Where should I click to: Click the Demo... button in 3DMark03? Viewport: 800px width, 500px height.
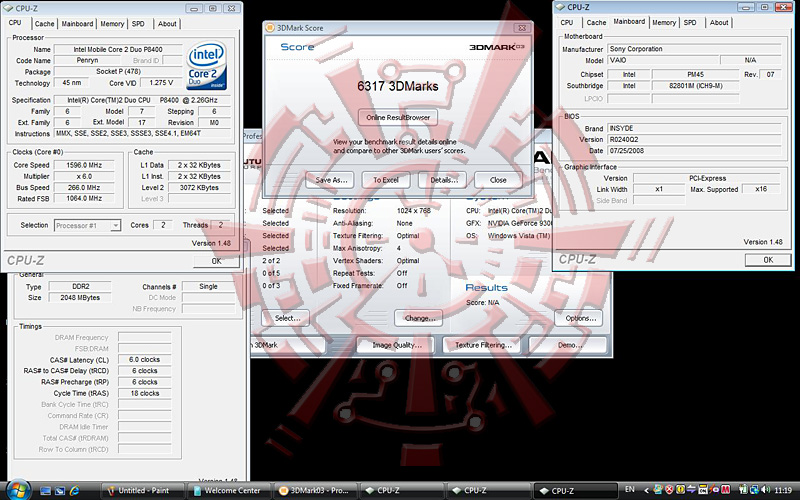tap(569, 345)
